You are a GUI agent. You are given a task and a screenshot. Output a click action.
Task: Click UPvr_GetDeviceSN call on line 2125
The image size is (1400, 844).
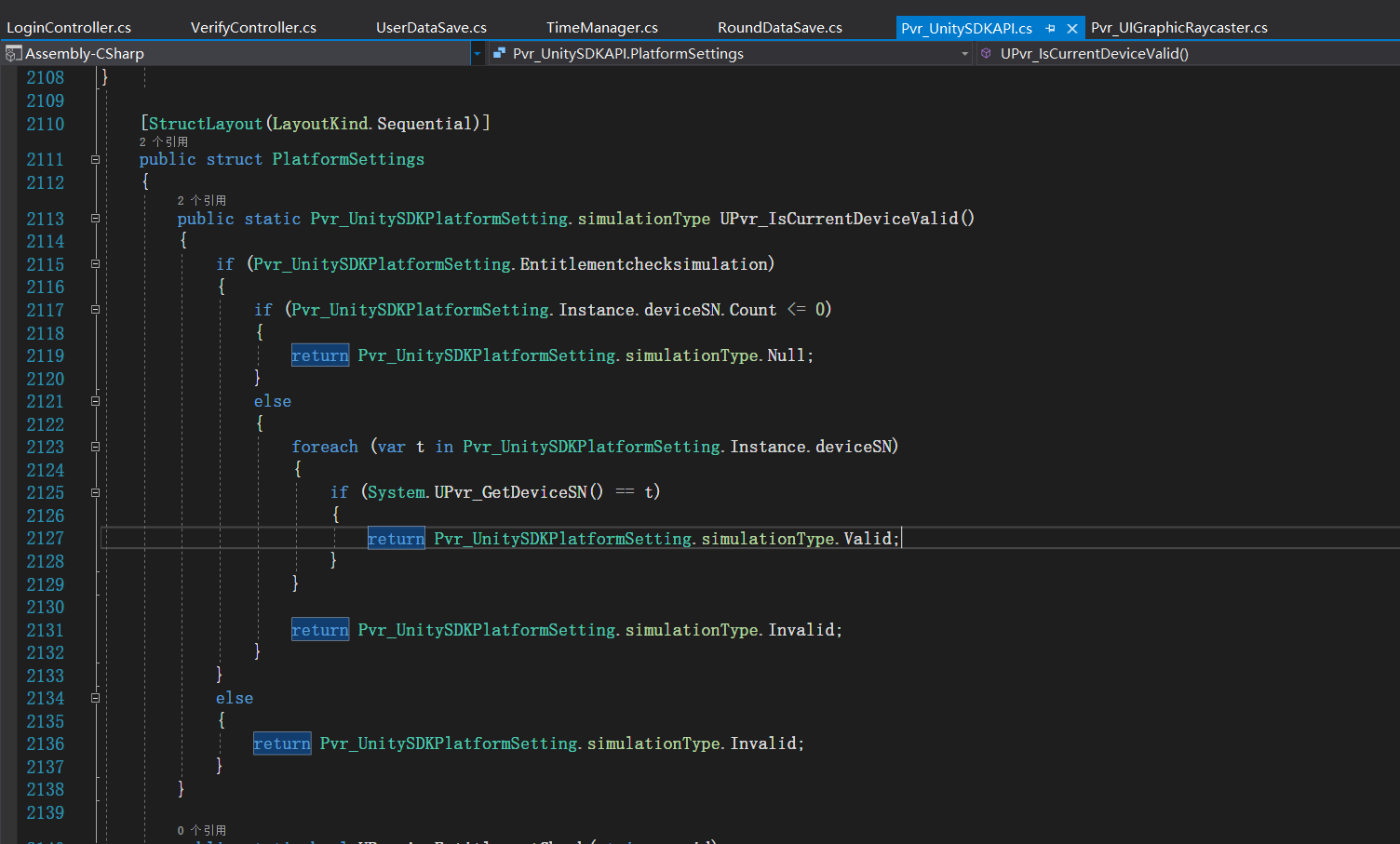click(x=518, y=492)
